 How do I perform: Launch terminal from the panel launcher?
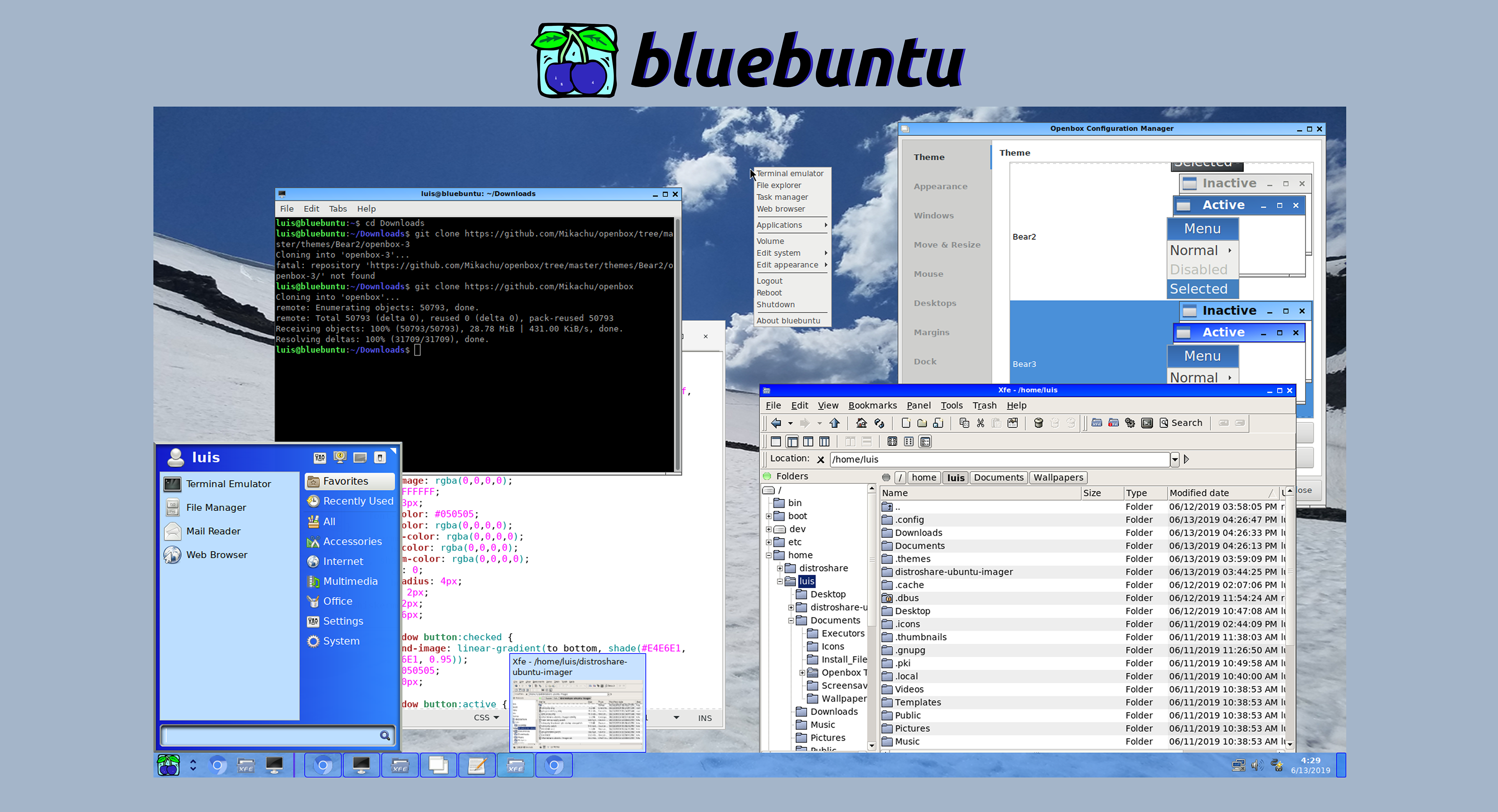275,766
